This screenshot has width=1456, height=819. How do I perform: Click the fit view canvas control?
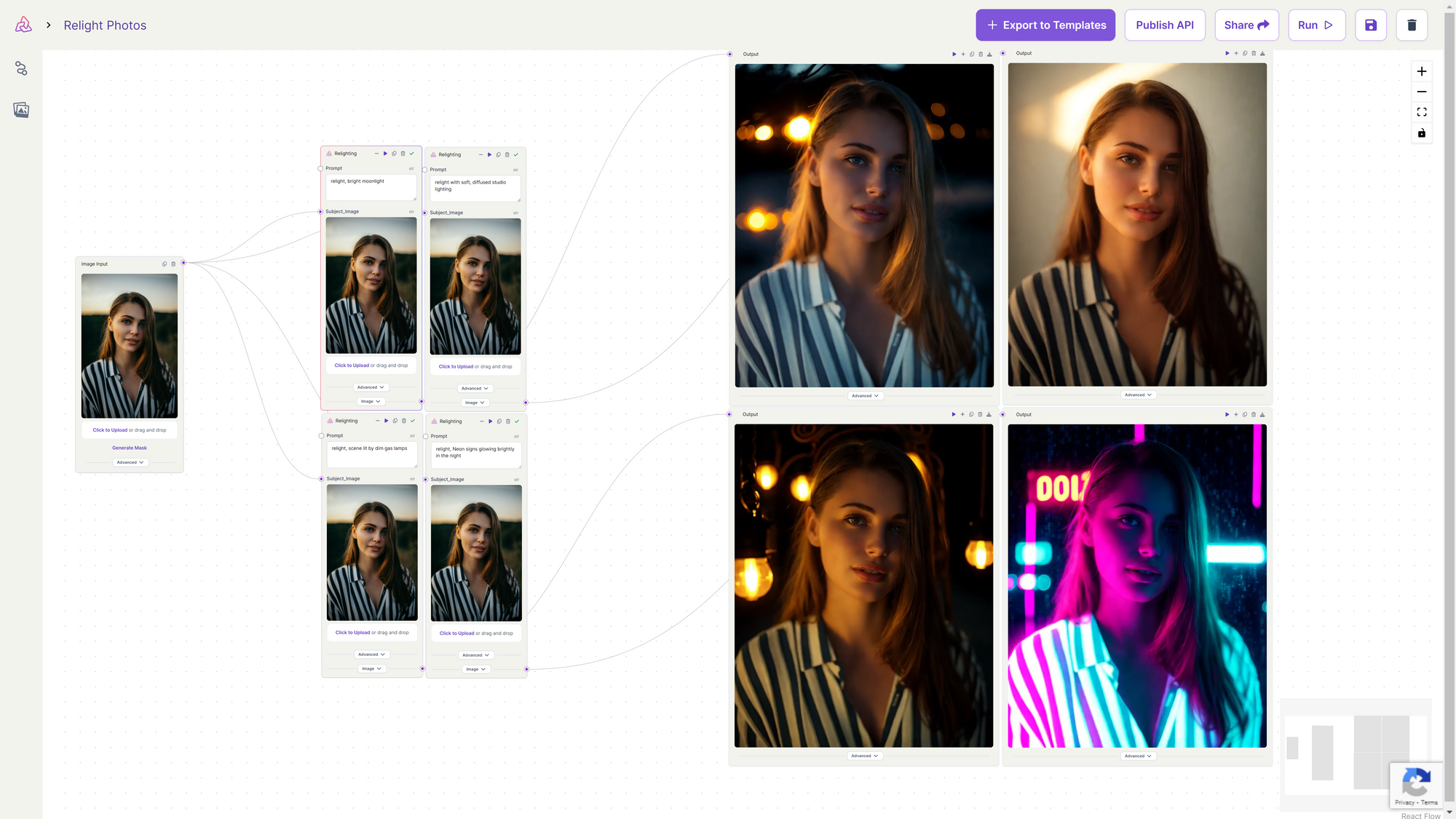tap(1421, 112)
